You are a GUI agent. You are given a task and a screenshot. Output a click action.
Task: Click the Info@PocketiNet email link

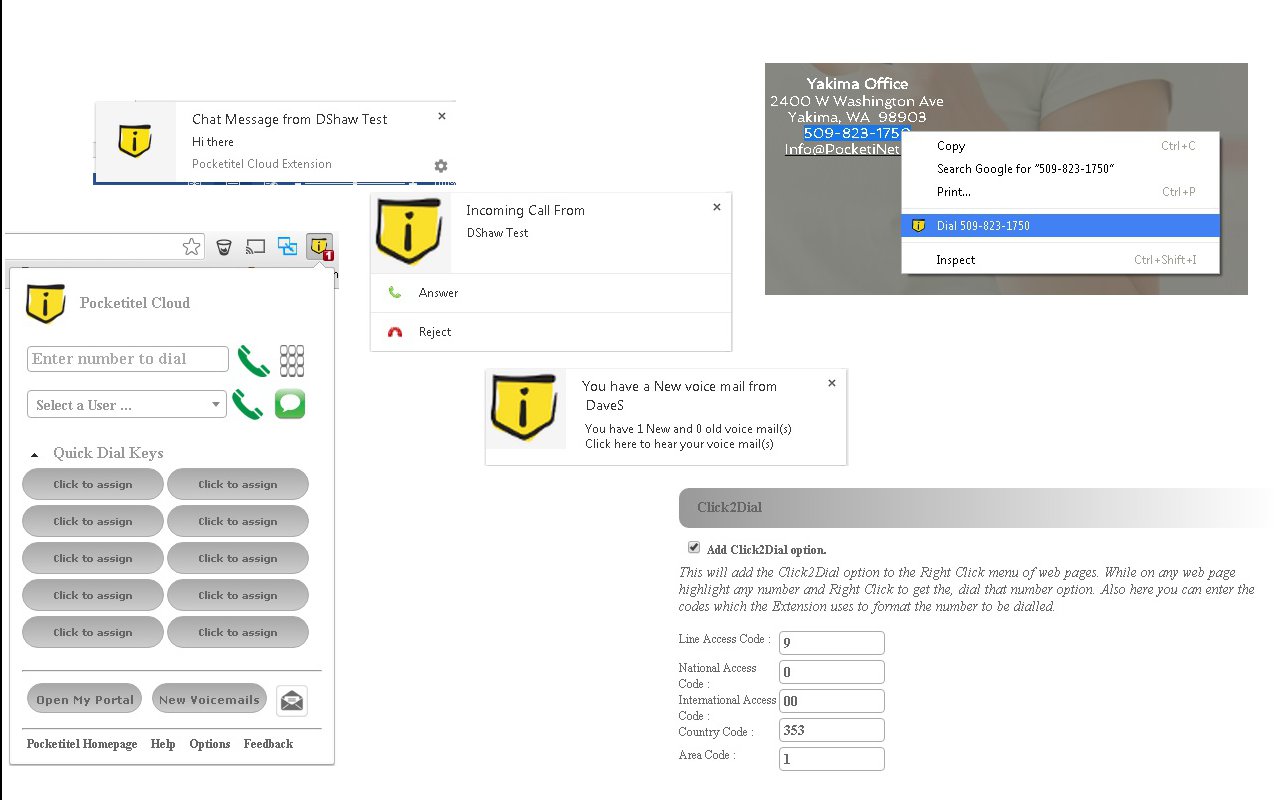pyautogui.click(x=842, y=149)
